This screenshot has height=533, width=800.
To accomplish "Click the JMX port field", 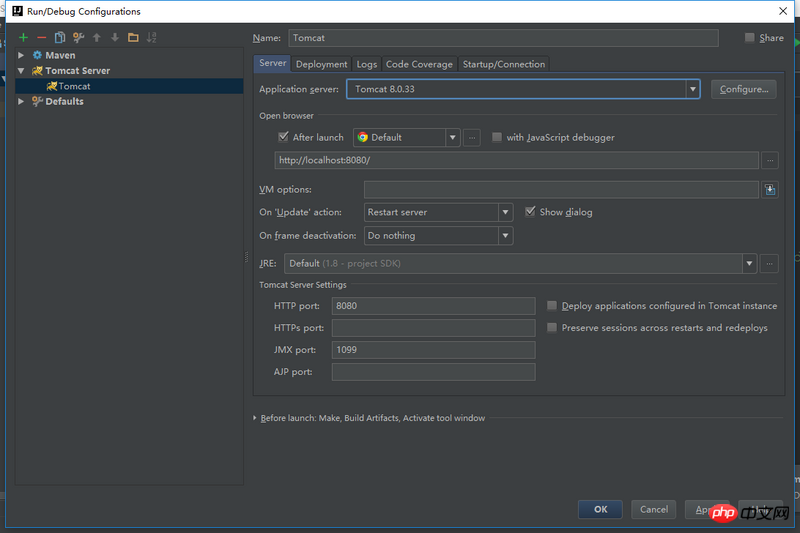I will (x=434, y=350).
